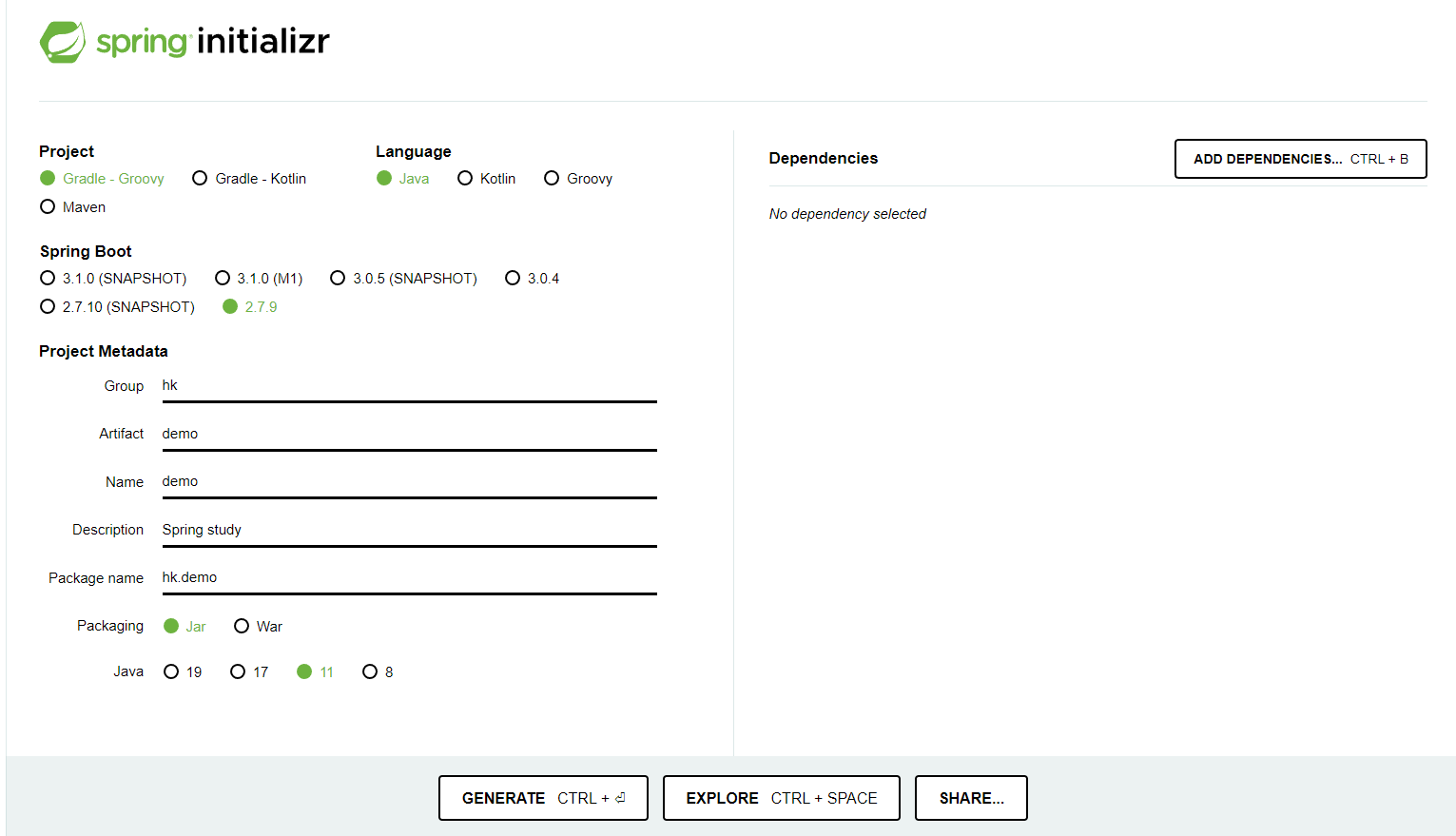Select Java version 19
Viewport: 1456px width, 836px height.
(x=183, y=672)
